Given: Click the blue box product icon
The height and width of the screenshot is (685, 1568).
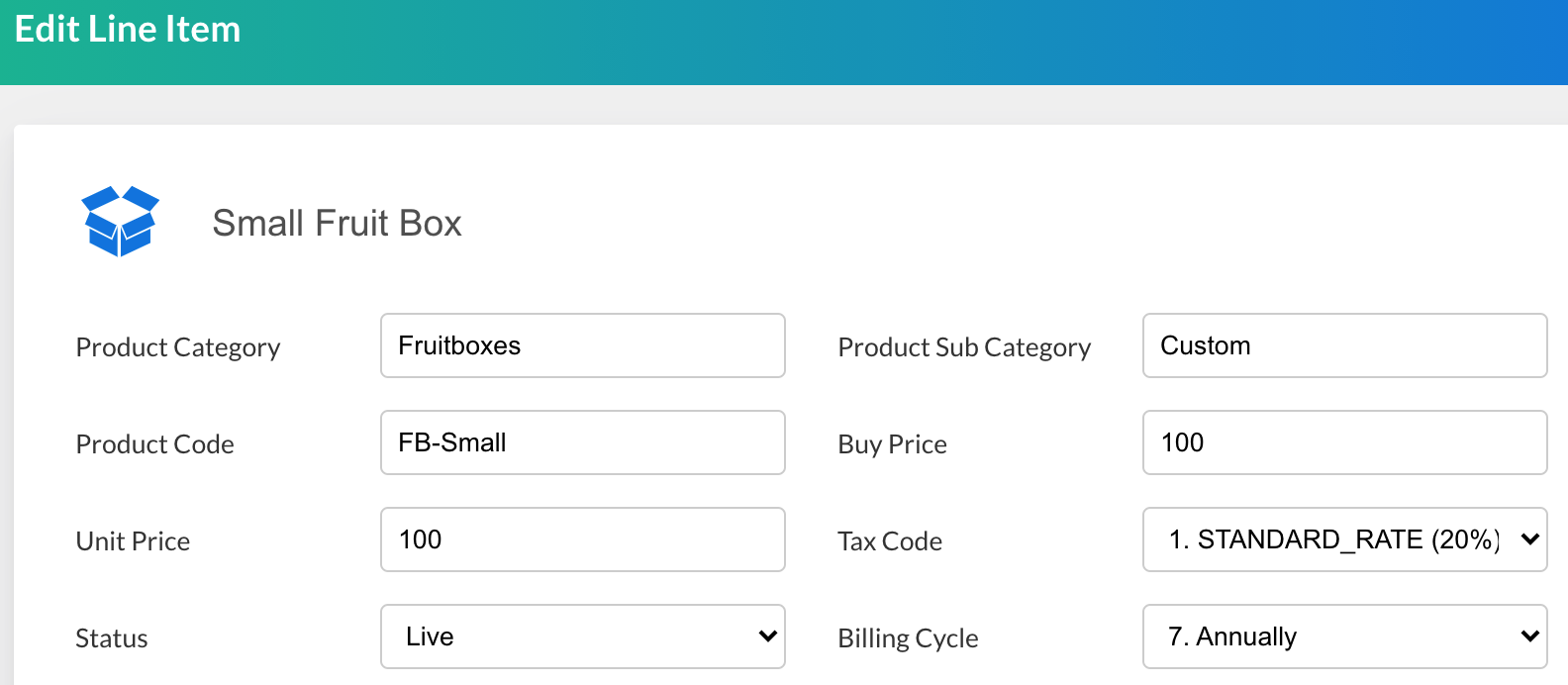Looking at the screenshot, I should 120,221.
